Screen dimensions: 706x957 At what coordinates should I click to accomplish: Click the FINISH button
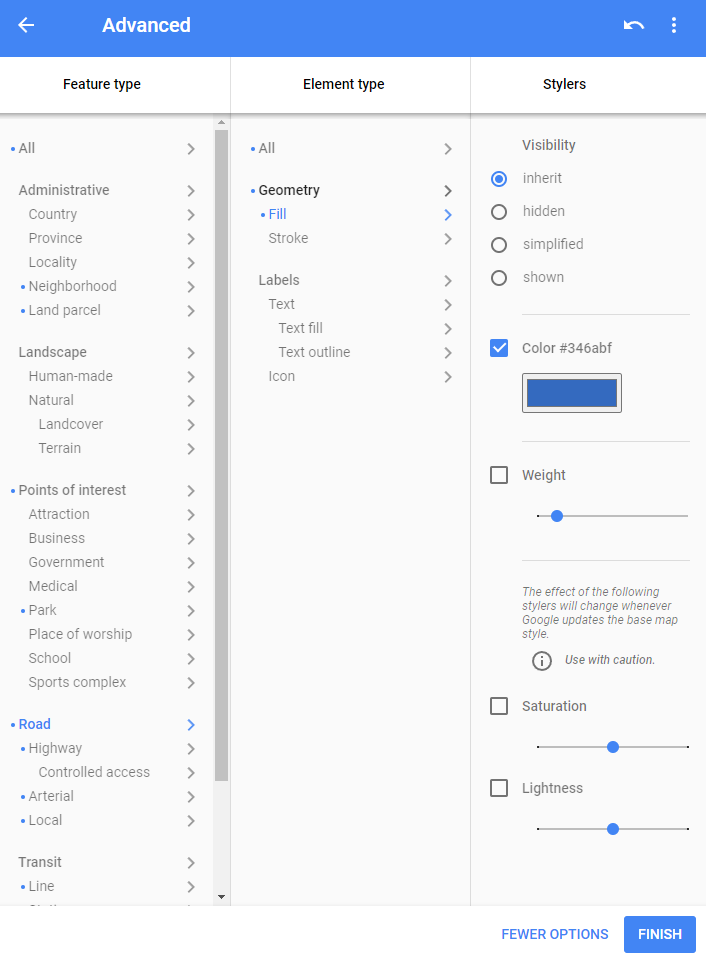pyautogui.click(x=659, y=934)
